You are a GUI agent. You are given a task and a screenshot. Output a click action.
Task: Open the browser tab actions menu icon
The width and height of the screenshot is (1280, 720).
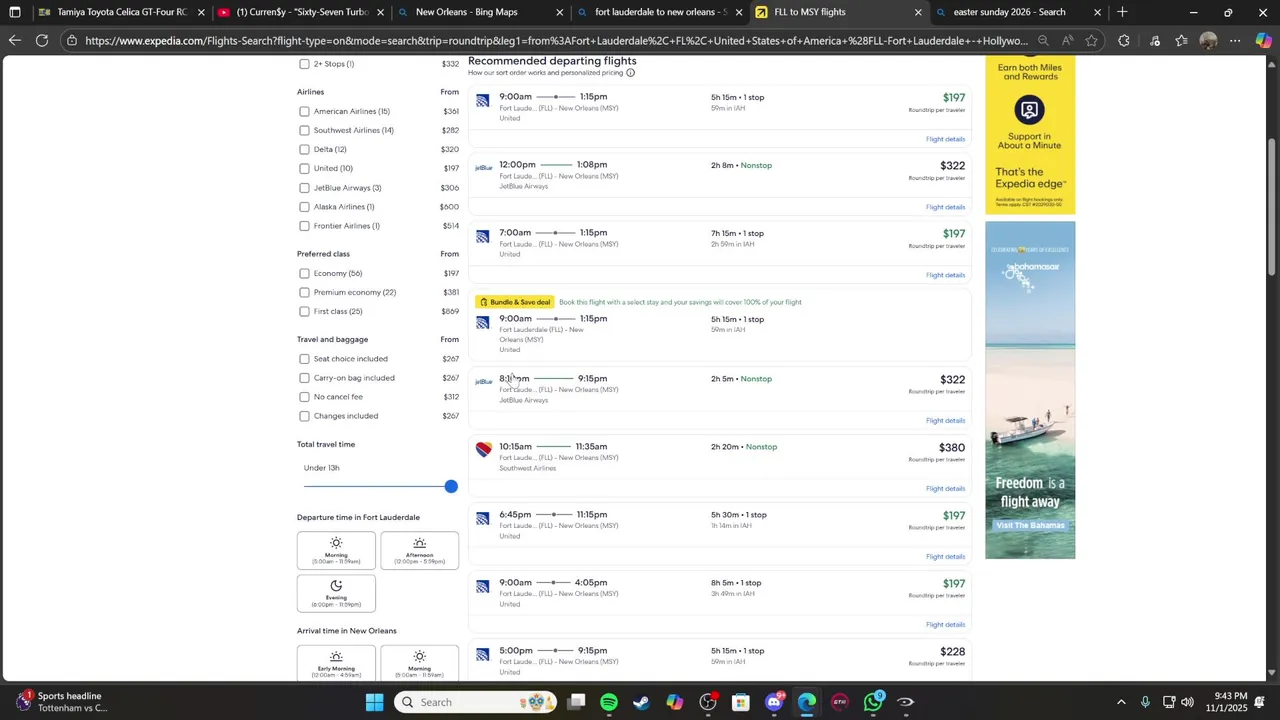(x=14, y=12)
